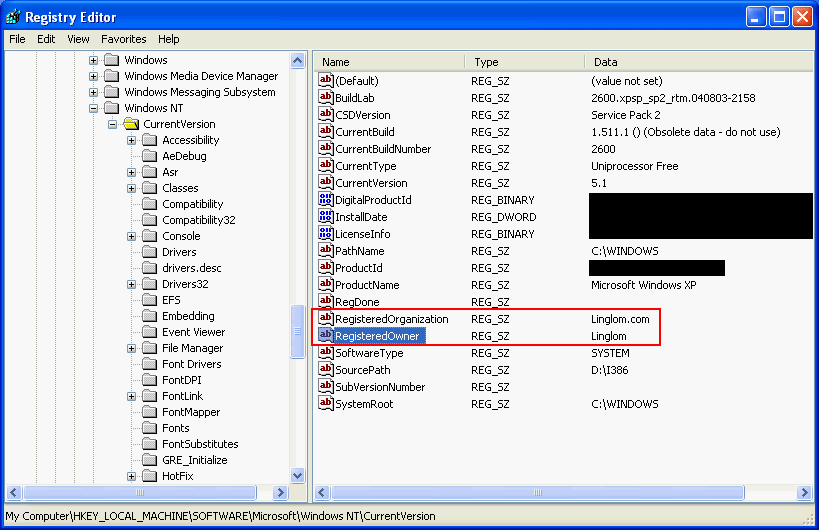Image resolution: width=819 pixels, height=530 pixels.
Task: Click the folder icon for Windows NT
Action: point(112,108)
